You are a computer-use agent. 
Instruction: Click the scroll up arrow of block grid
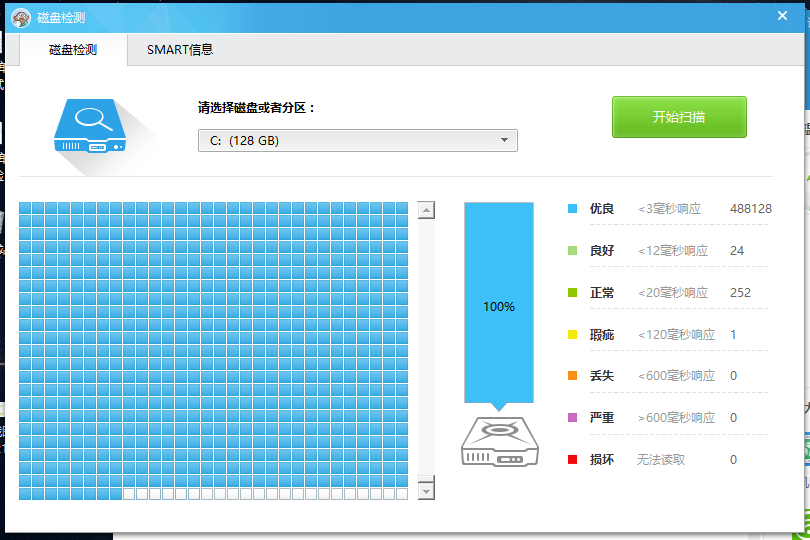(x=427, y=210)
